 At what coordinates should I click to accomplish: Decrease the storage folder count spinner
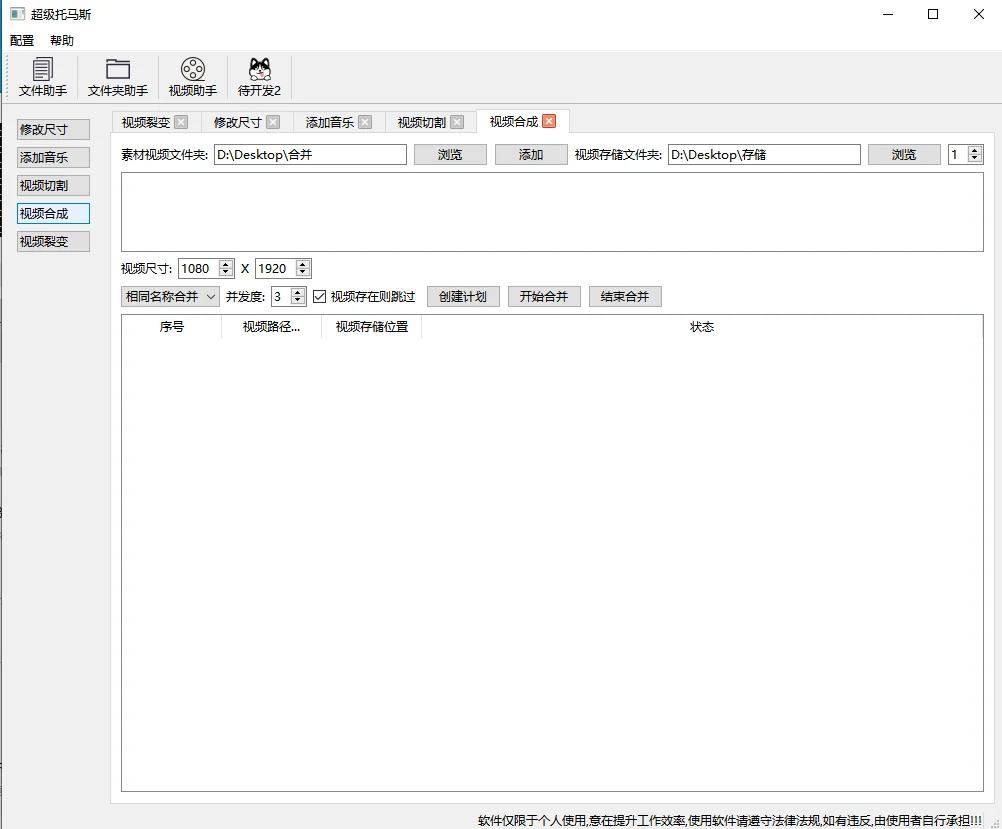[975, 159]
